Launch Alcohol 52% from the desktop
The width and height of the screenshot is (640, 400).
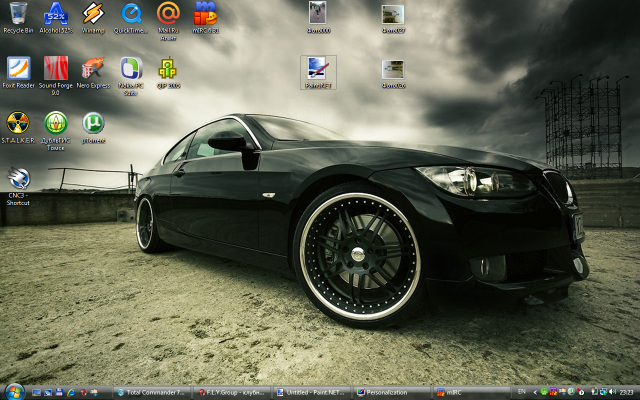pyautogui.click(x=56, y=18)
